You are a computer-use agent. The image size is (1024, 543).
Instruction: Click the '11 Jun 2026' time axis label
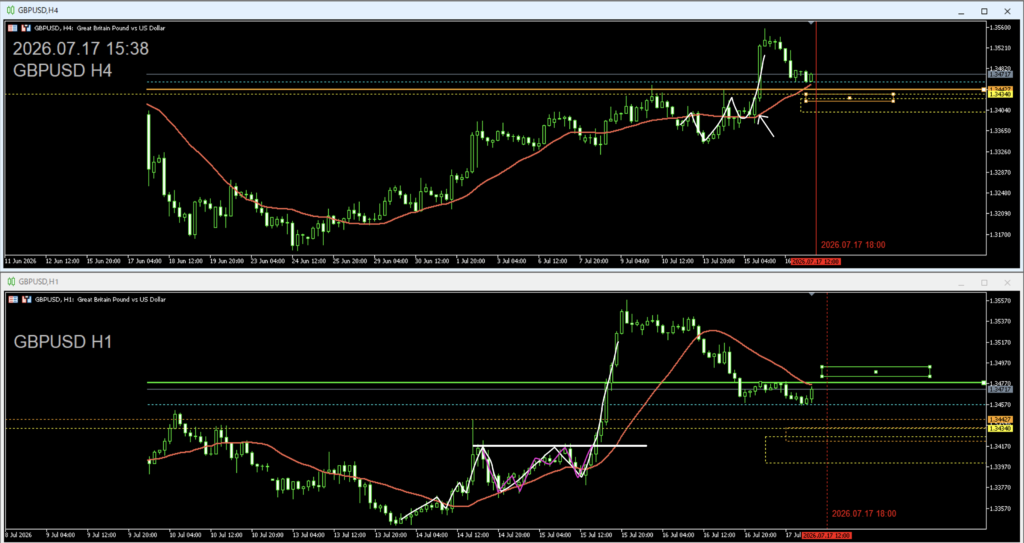pyautogui.click(x=20, y=261)
